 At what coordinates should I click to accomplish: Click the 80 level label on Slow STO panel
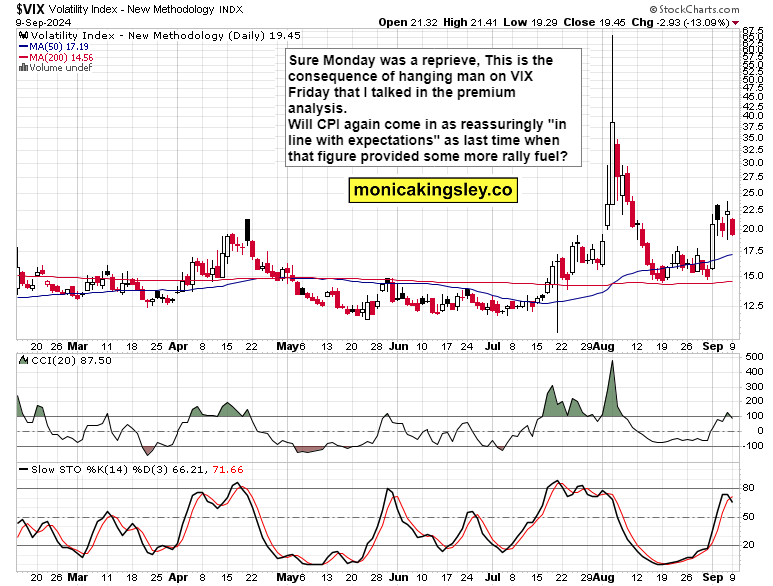point(748,488)
